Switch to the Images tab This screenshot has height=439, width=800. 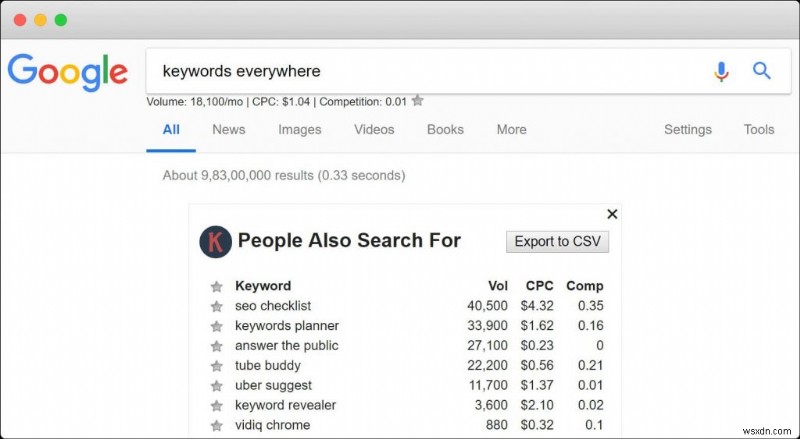coord(299,130)
